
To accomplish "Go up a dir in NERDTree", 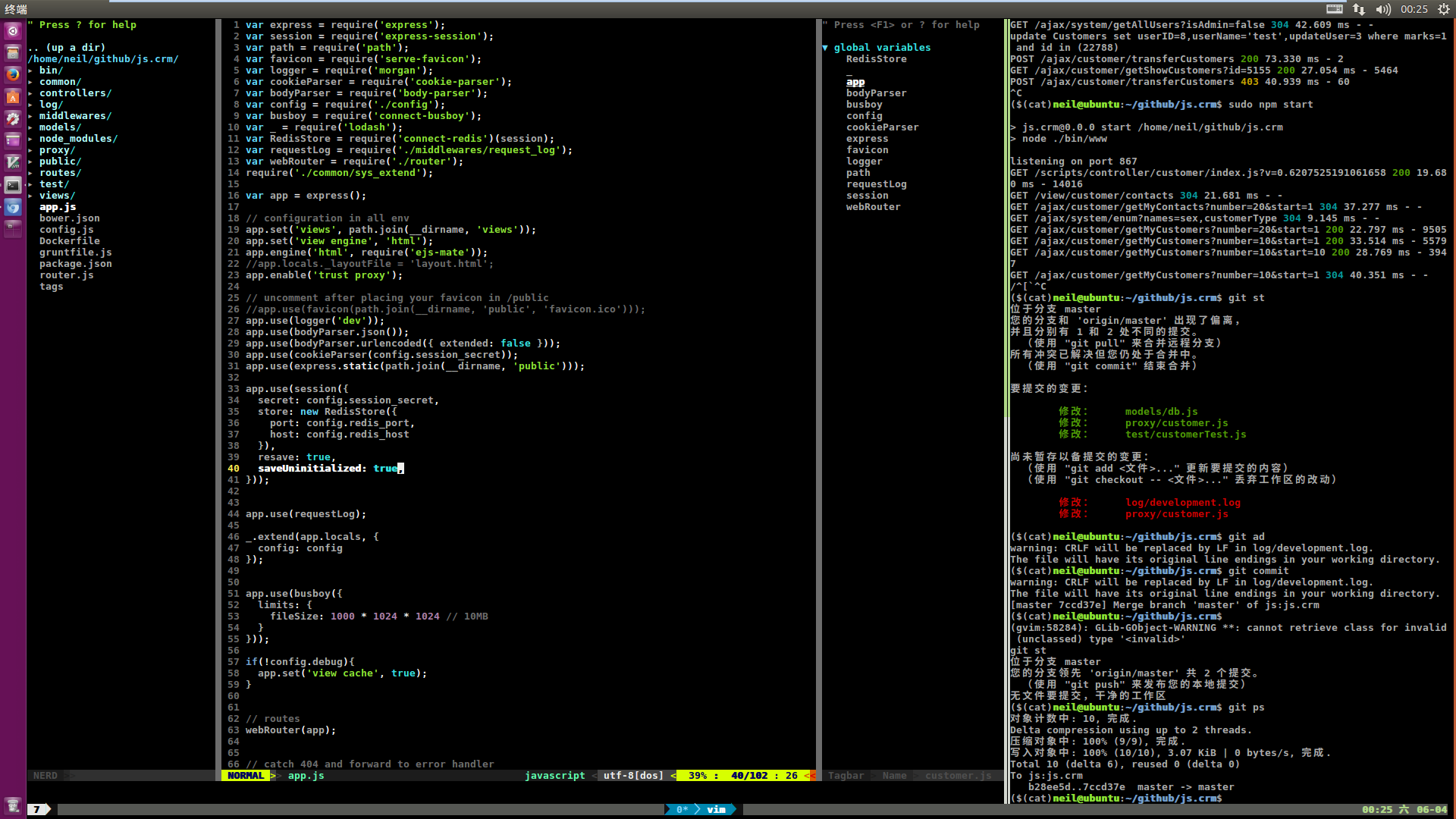I will (x=67, y=48).
